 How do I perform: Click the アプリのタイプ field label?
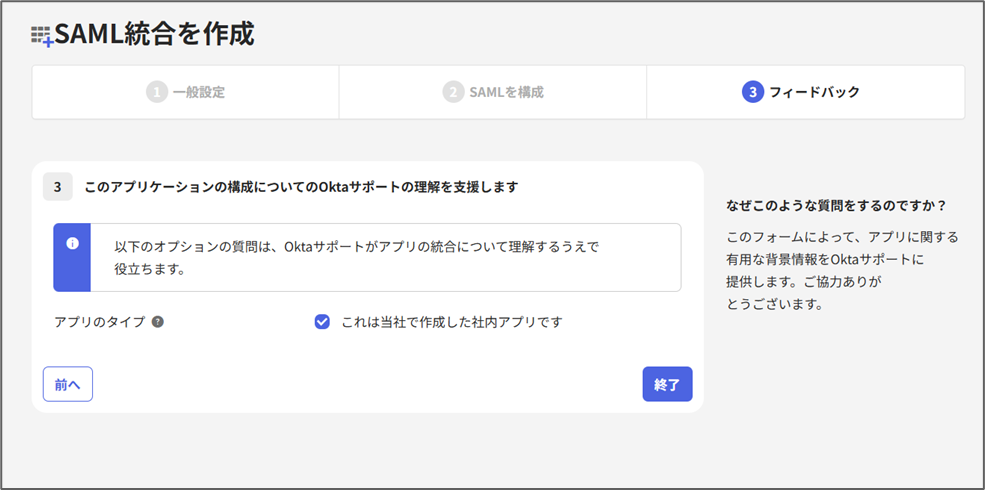tap(100, 322)
